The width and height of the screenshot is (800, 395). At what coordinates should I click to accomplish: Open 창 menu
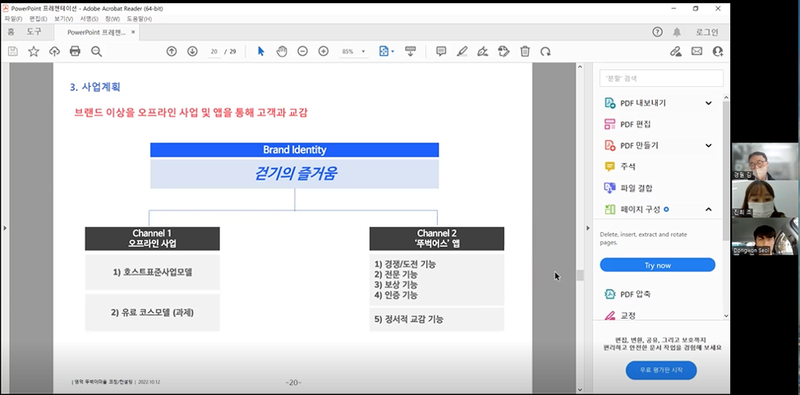(x=112, y=19)
